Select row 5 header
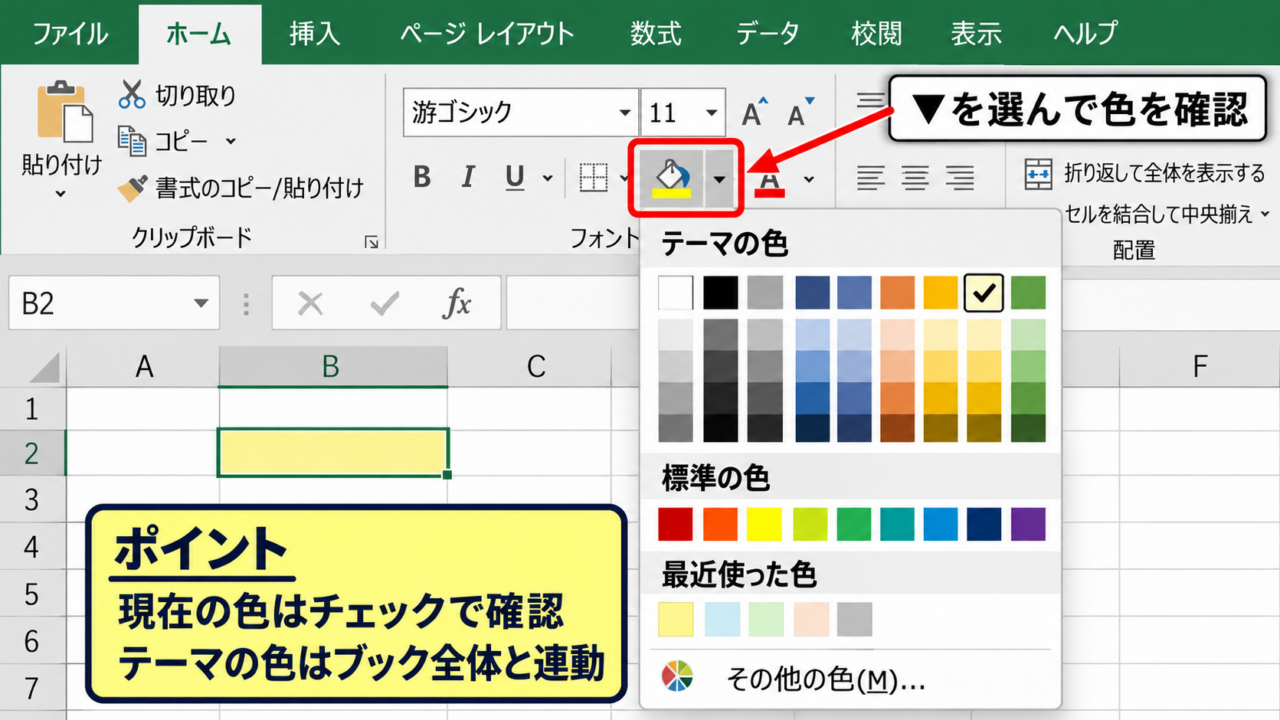Viewport: 1280px width, 720px height. 31,595
